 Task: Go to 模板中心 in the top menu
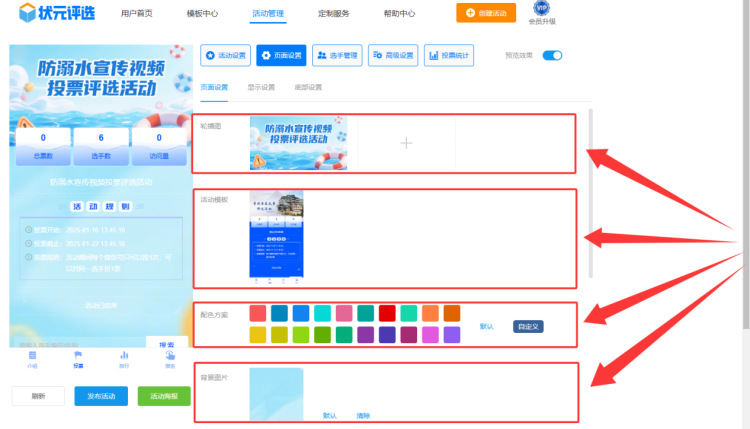(203, 14)
